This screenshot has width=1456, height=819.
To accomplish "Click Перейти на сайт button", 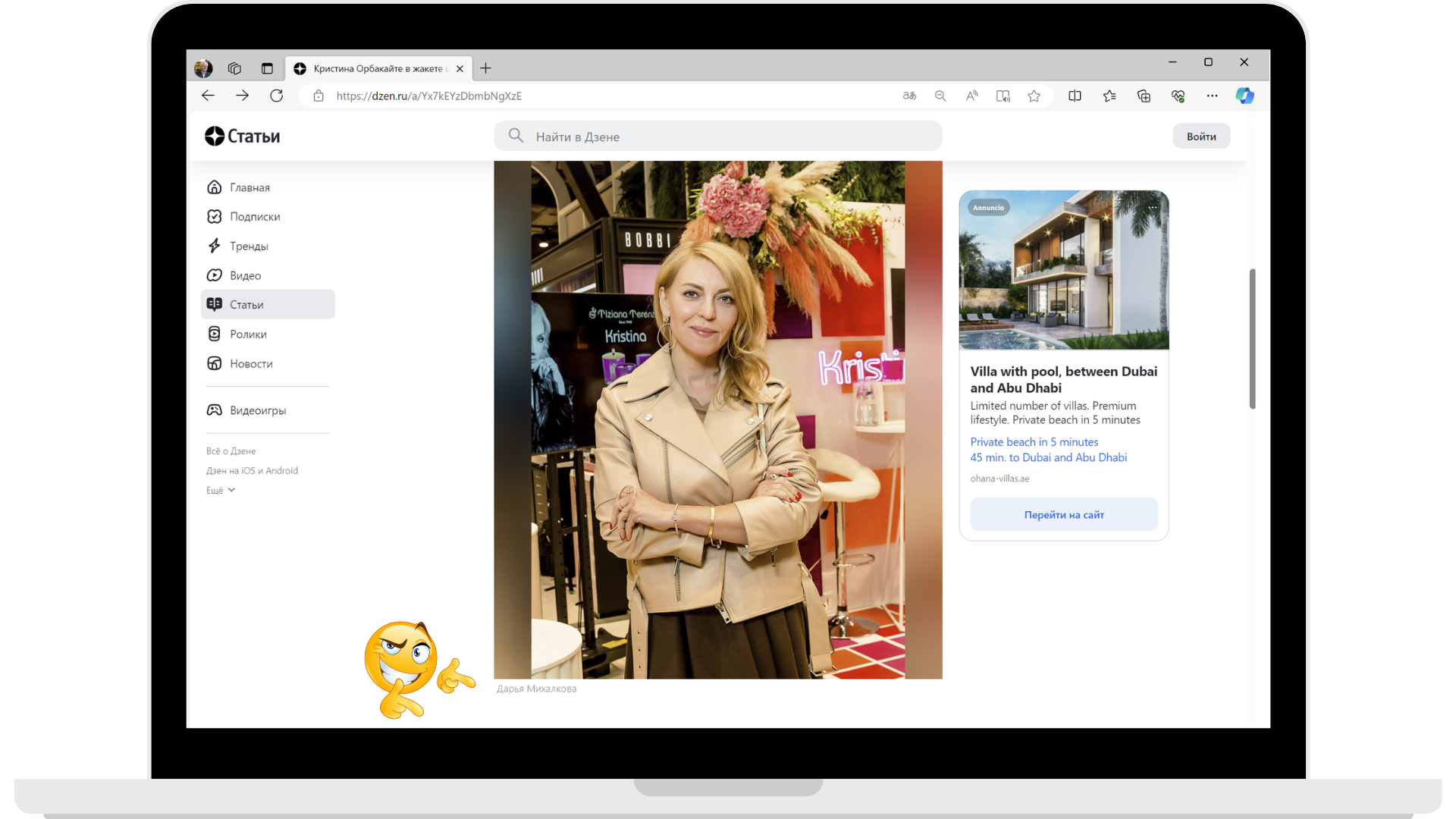I will (x=1064, y=515).
